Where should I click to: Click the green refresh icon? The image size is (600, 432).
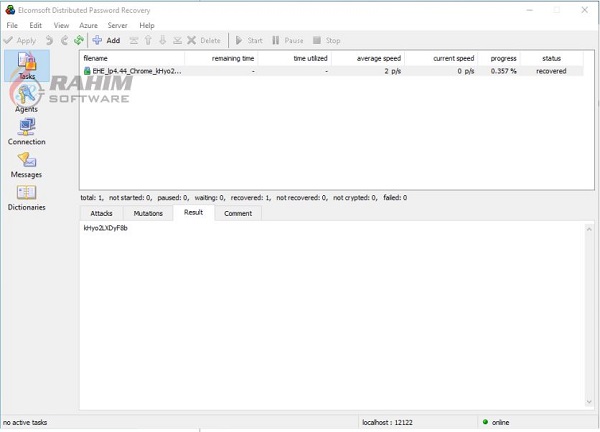pyautogui.click(x=79, y=40)
